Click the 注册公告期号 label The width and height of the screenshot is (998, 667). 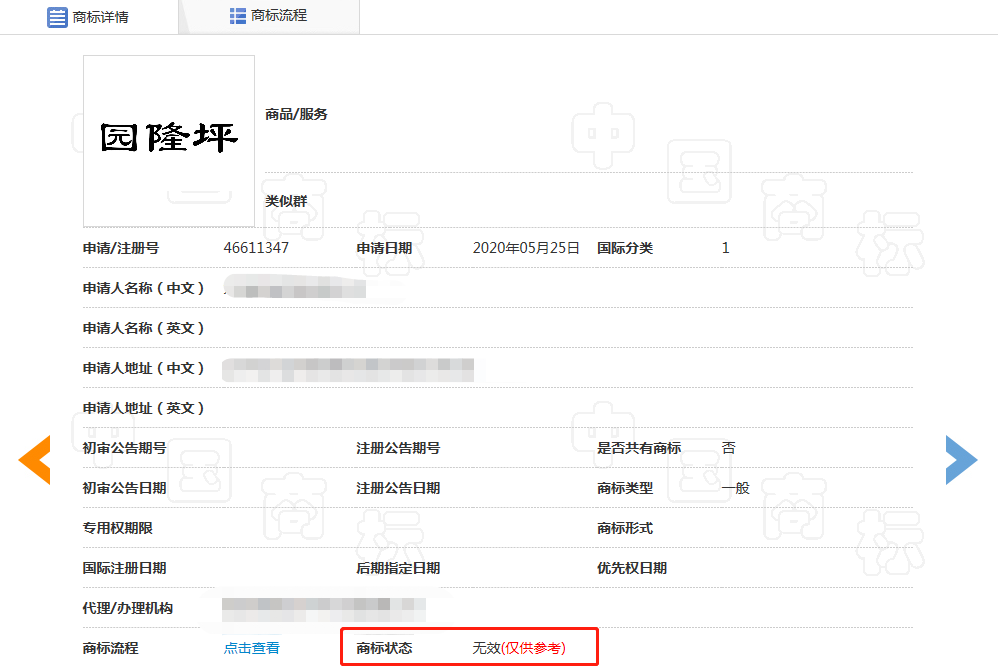tap(398, 448)
